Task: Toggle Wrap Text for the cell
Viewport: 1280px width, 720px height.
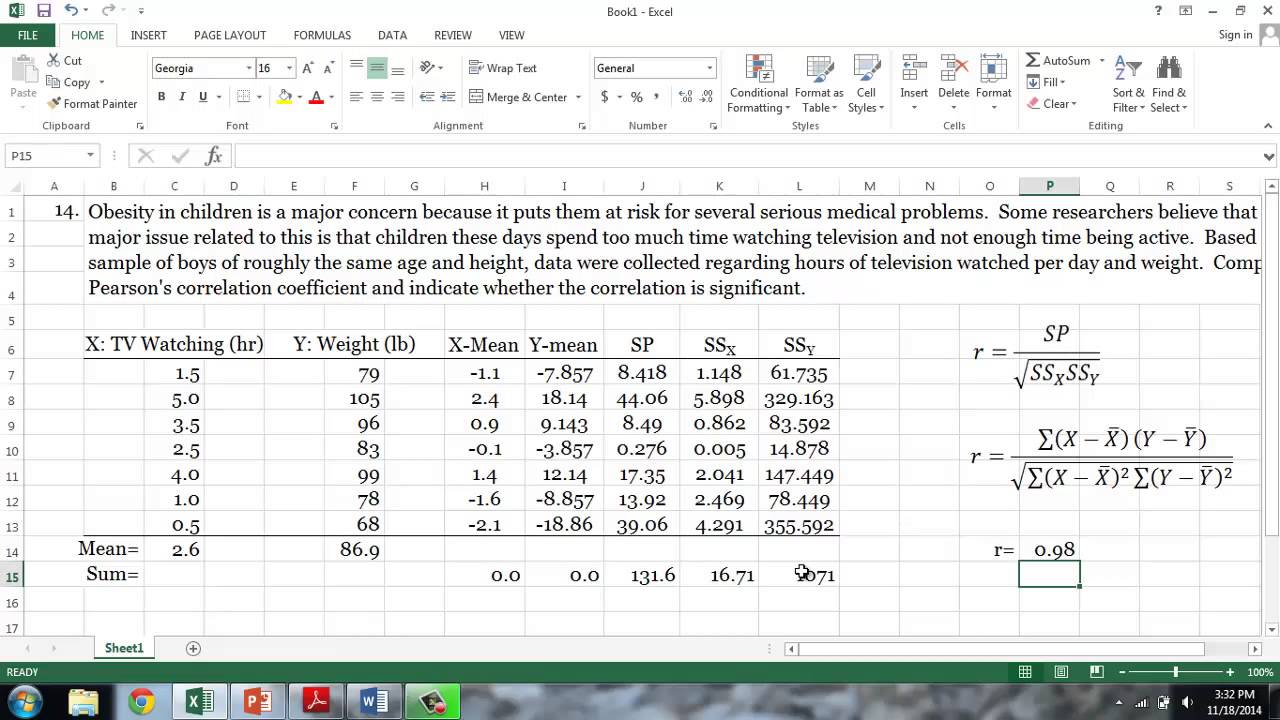Action: pos(503,68)
